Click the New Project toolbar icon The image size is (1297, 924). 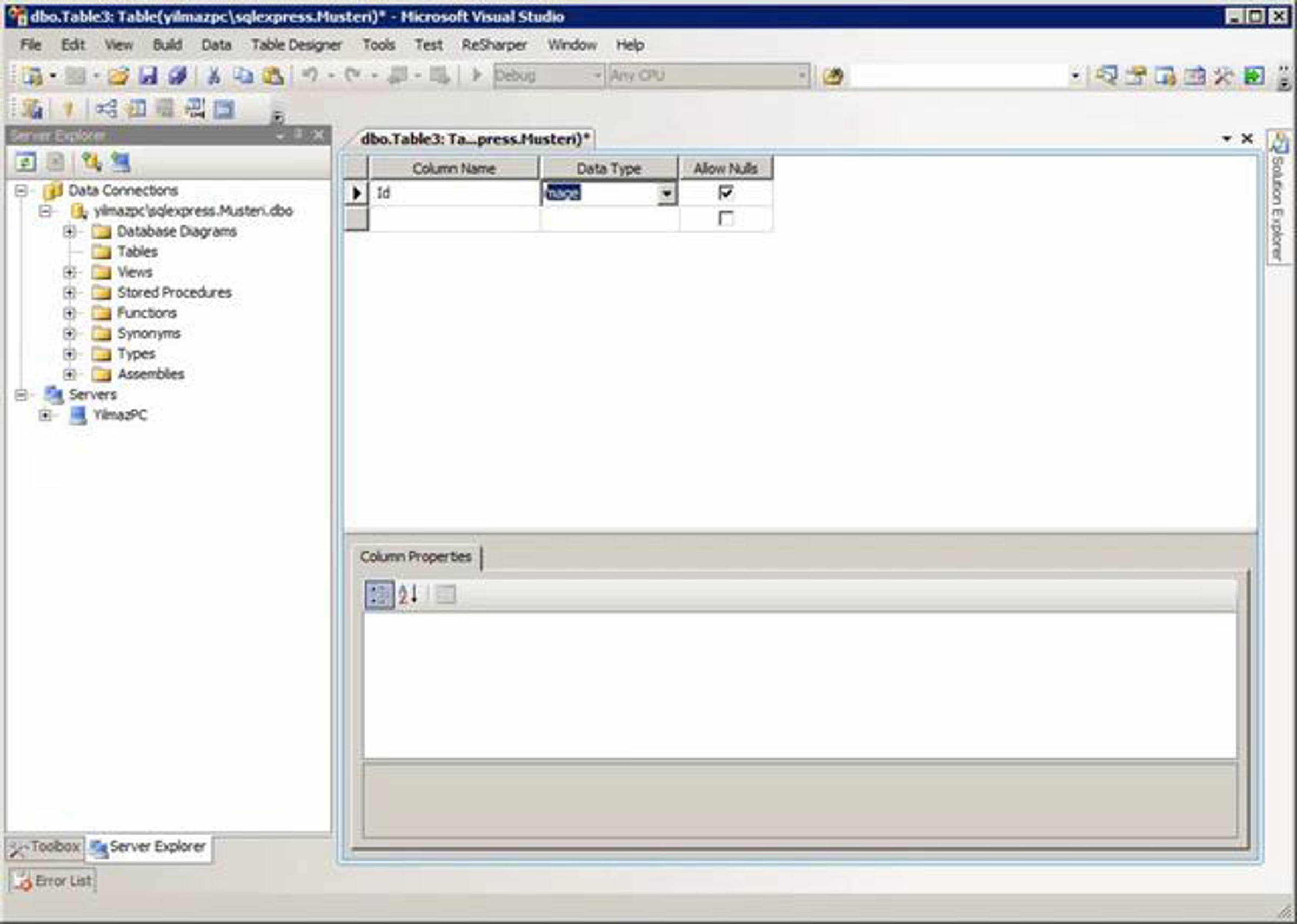(x=32, y=76)
